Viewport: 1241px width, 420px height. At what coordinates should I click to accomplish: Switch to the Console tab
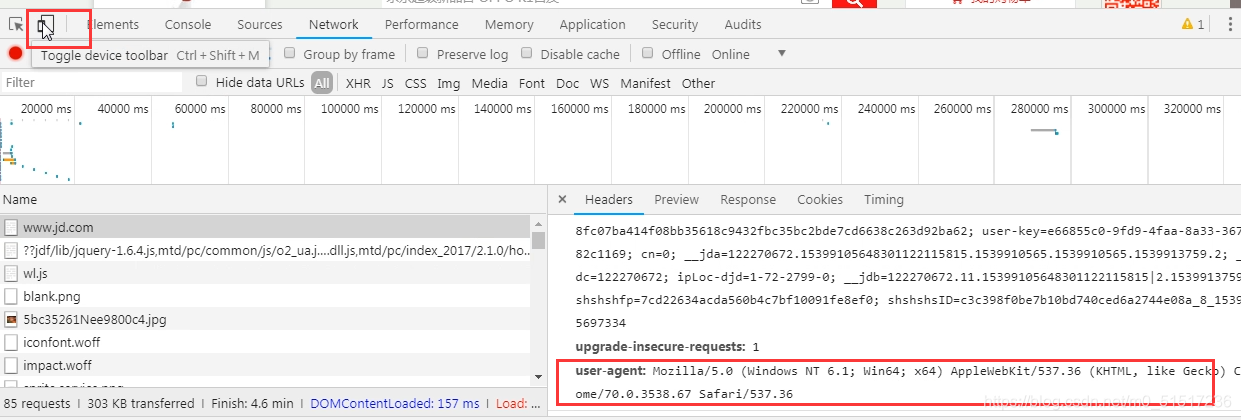pyautogui.click(x=188, y=25)
